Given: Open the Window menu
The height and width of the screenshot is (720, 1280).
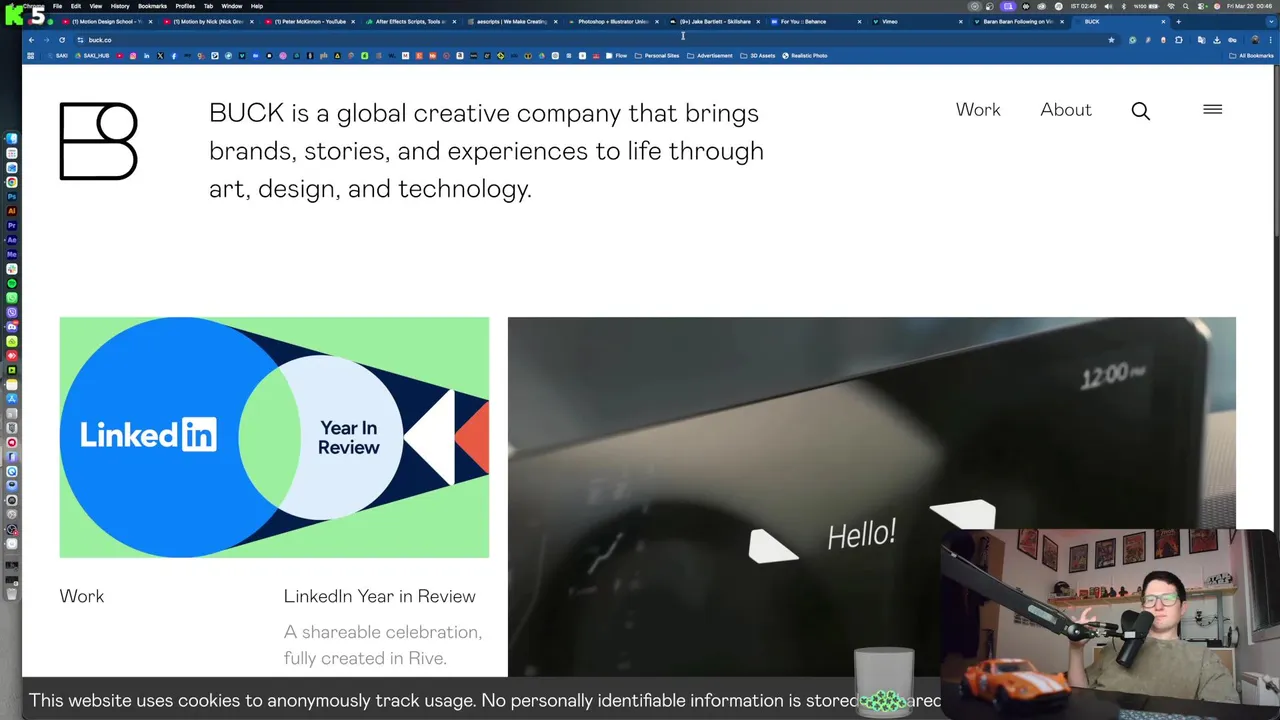Looking at the screenshot, I should (232, 6).
